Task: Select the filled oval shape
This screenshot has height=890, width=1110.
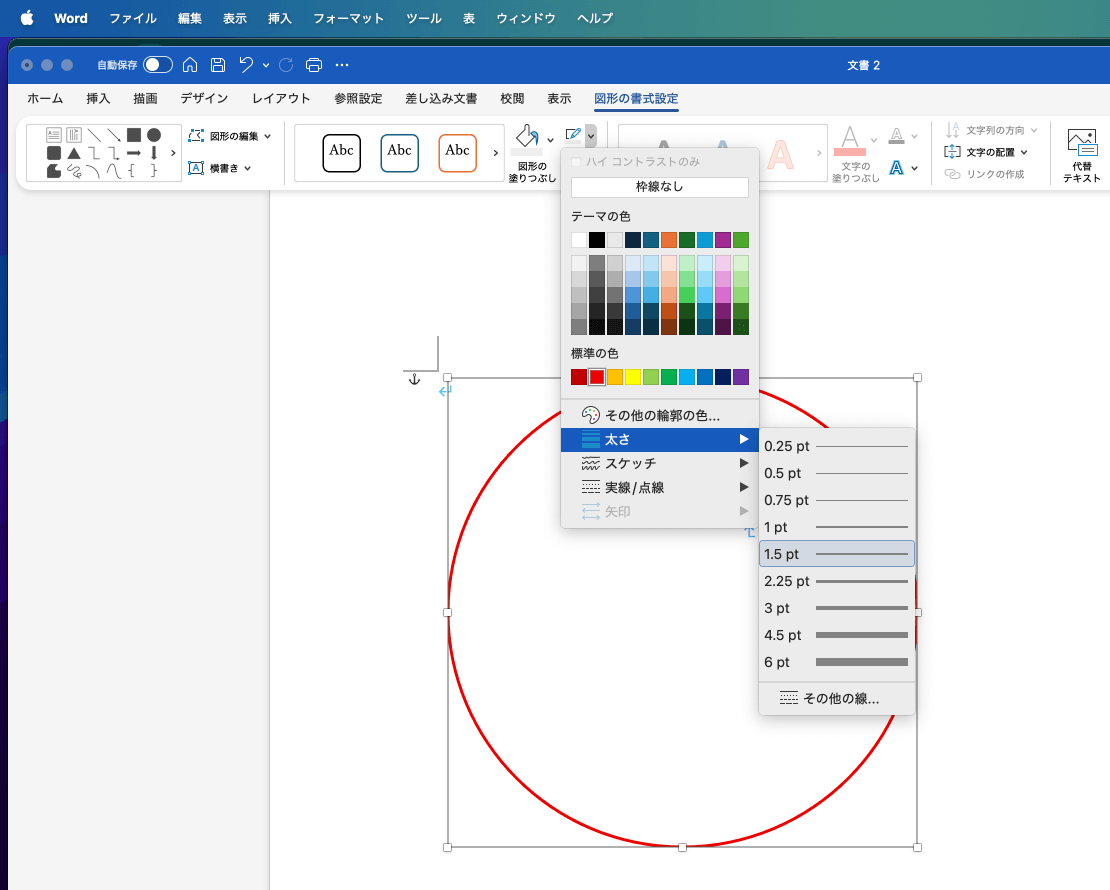Action: pyautogui.click(x=154, y=135)
